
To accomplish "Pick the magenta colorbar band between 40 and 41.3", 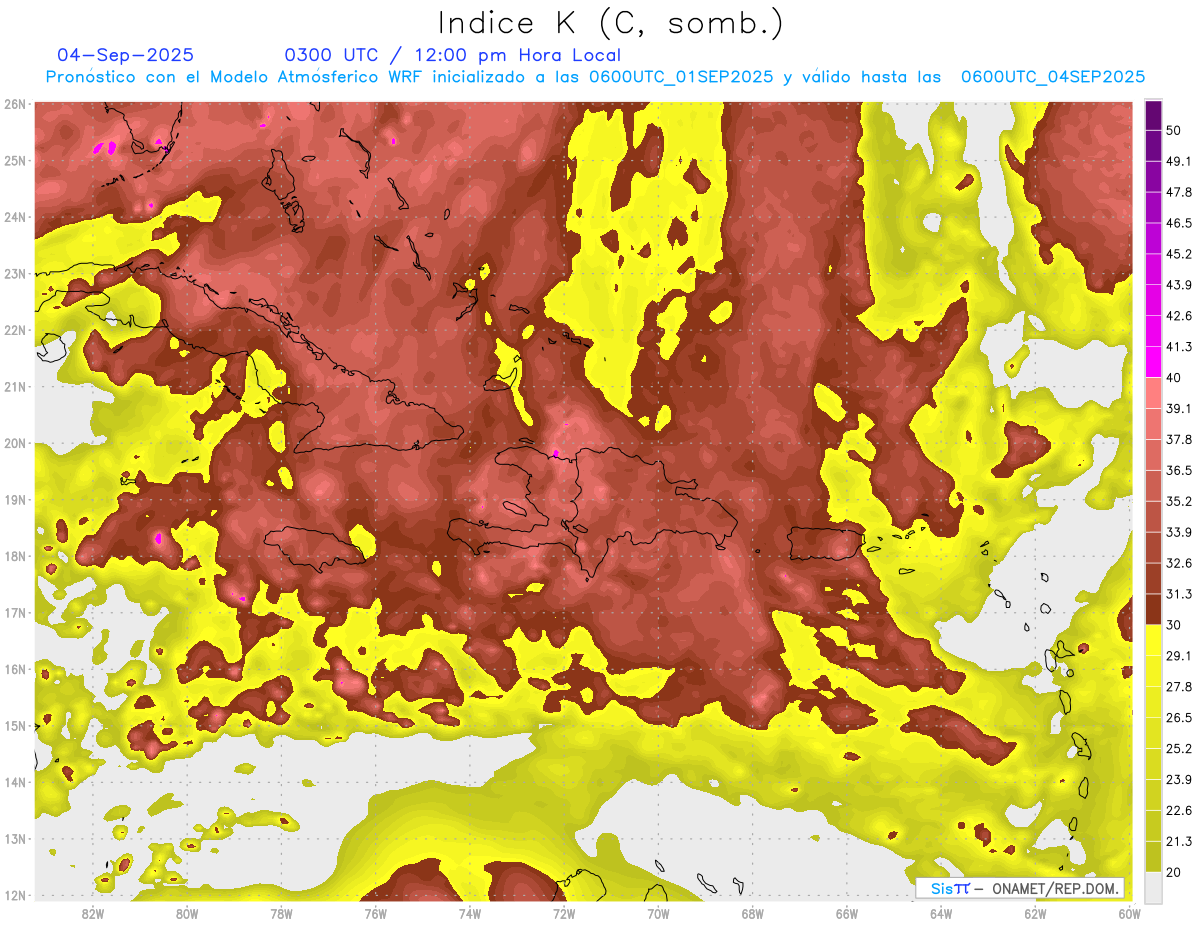I will pos(1153,362).
